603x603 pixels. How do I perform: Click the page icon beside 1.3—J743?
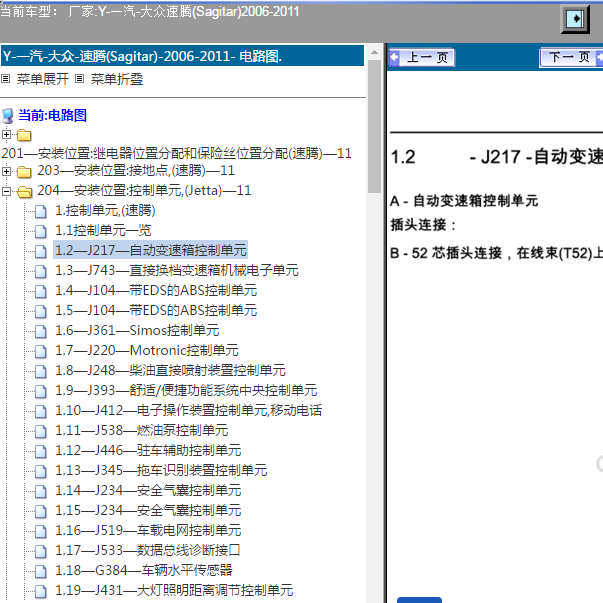tap(40, 272)
